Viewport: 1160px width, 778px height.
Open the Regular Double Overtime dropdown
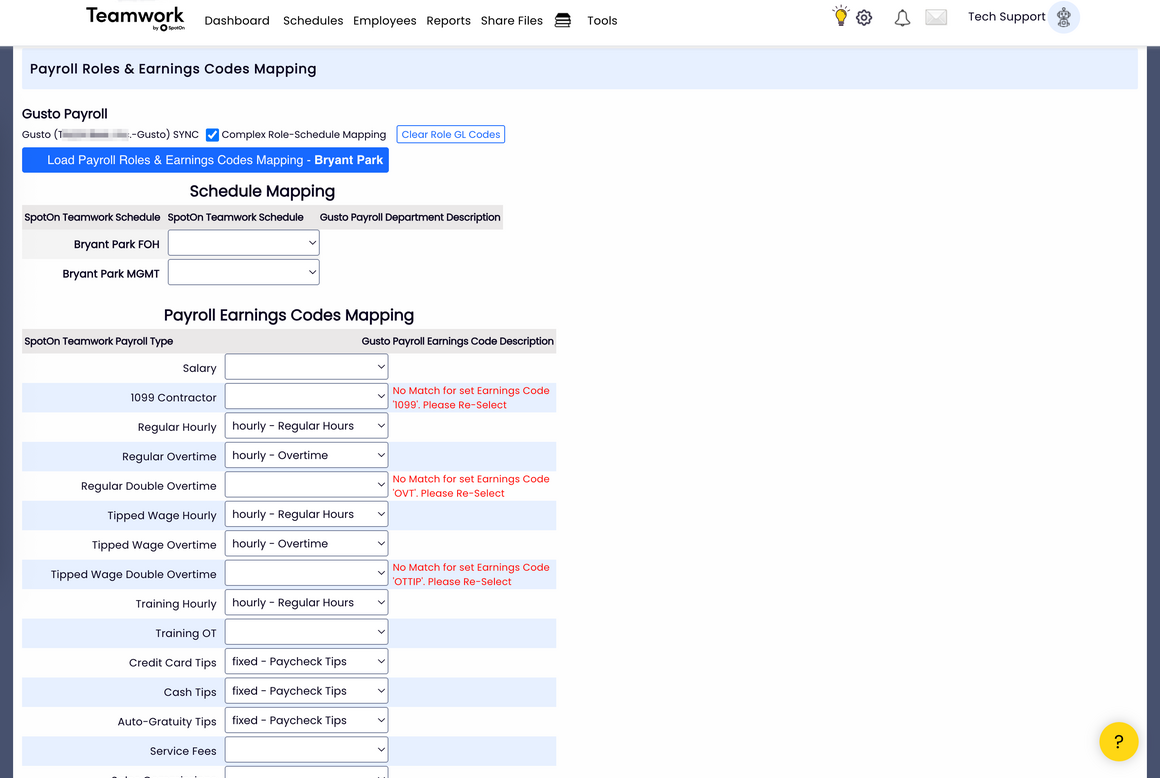[x=306, y=484]
